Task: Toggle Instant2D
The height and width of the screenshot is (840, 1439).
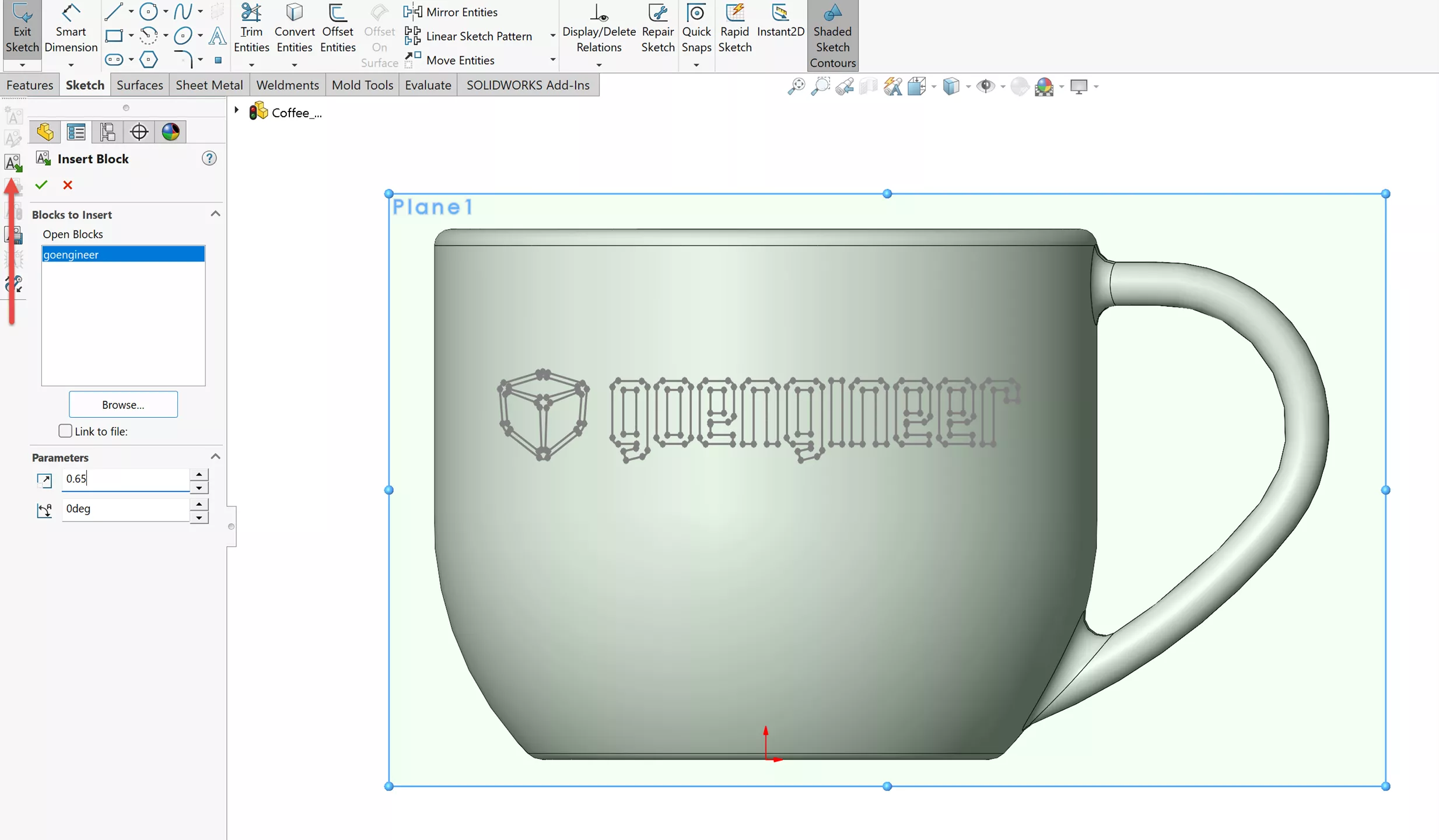Action: (780, 21)
